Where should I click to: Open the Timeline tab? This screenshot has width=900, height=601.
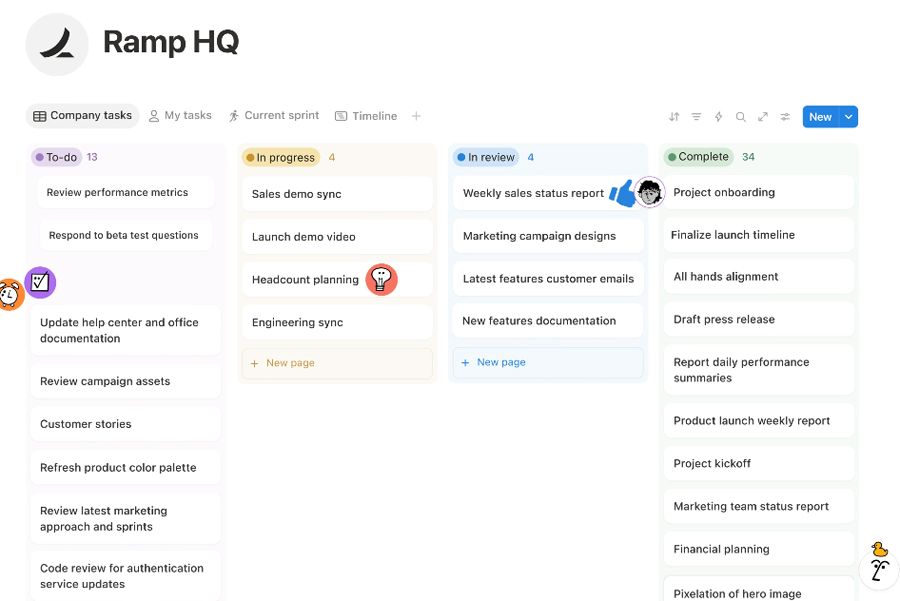pos(366,116)
